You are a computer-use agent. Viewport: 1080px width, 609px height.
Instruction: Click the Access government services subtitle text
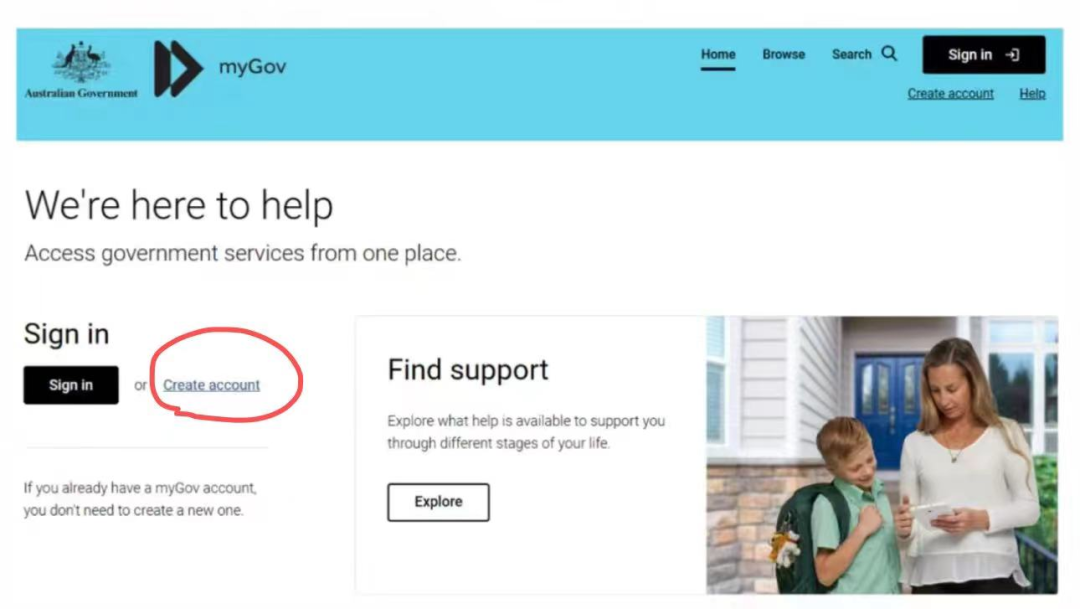click(242, 254)
